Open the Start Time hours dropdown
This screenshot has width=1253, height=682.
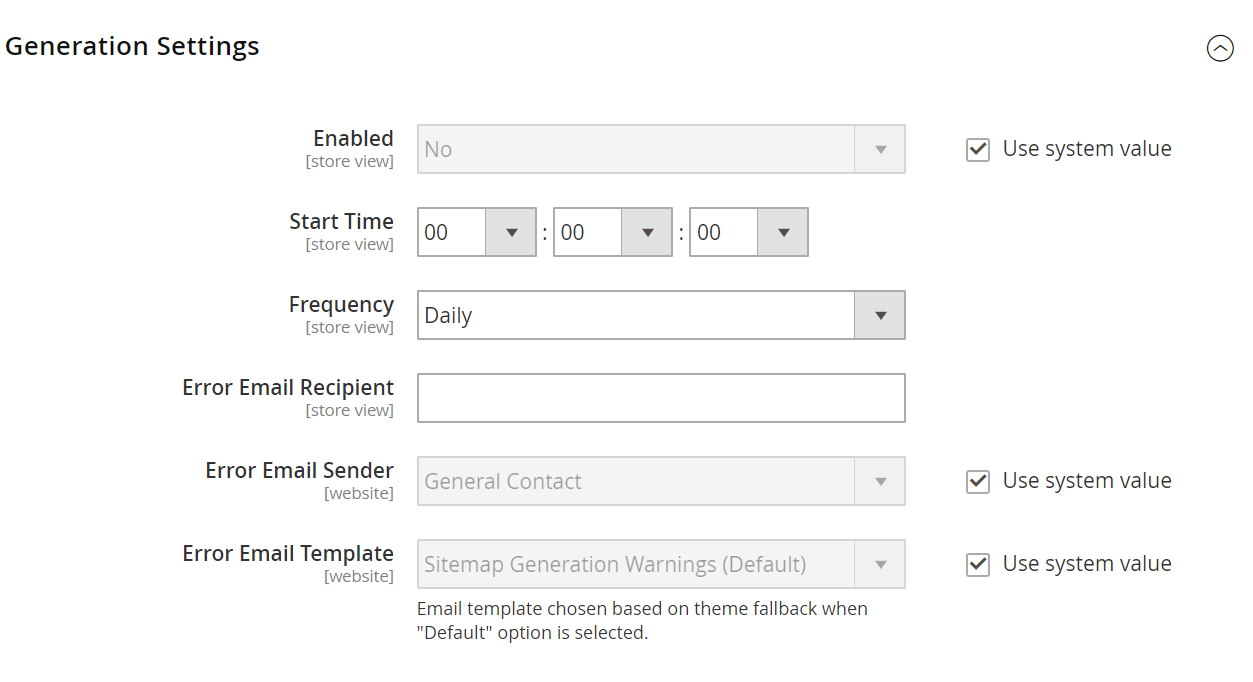(x=476, y=232)
